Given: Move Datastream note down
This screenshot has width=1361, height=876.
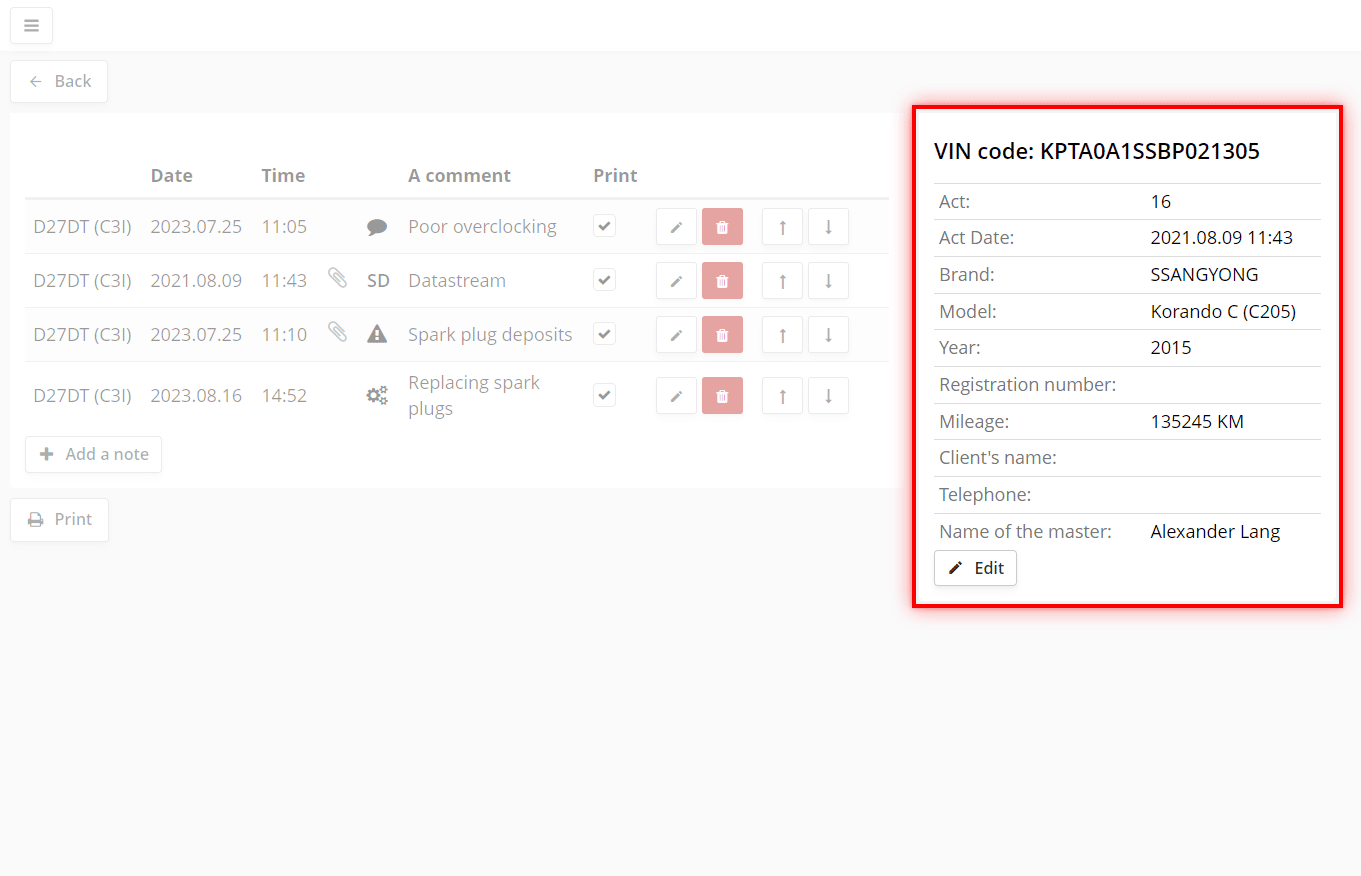Looking at the screenshot, I should (x=828, y=281).
